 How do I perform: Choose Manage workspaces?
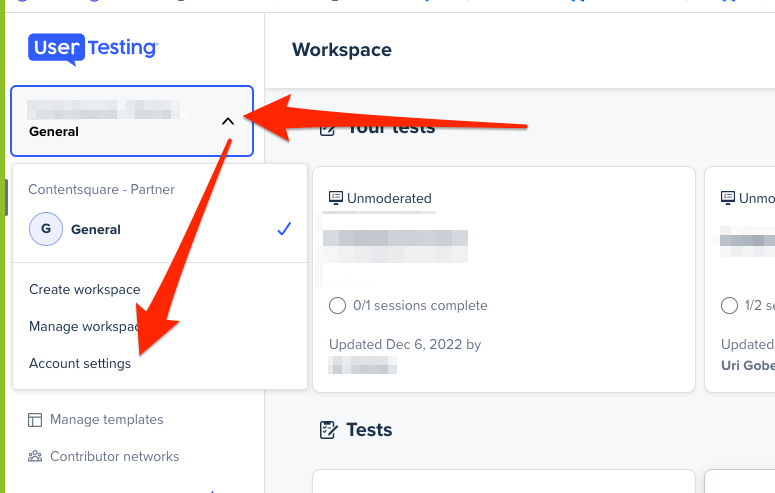pos(84,326)
